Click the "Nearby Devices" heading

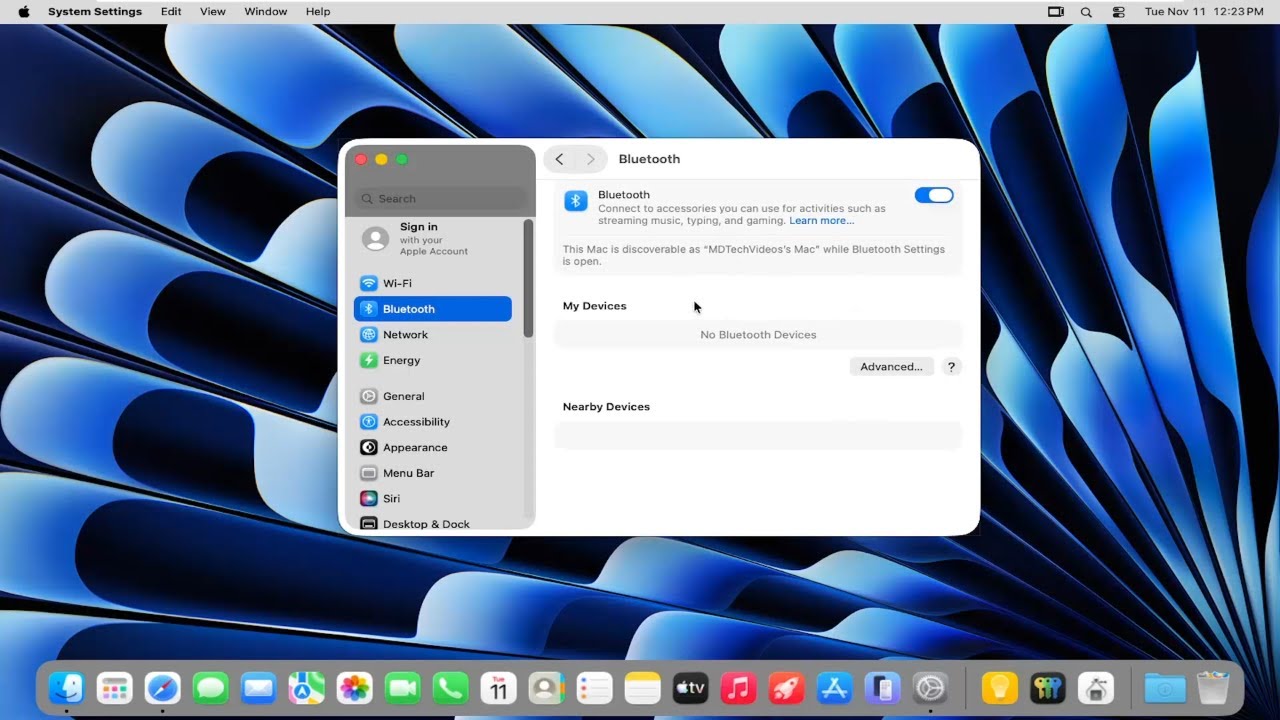(606, 407)
